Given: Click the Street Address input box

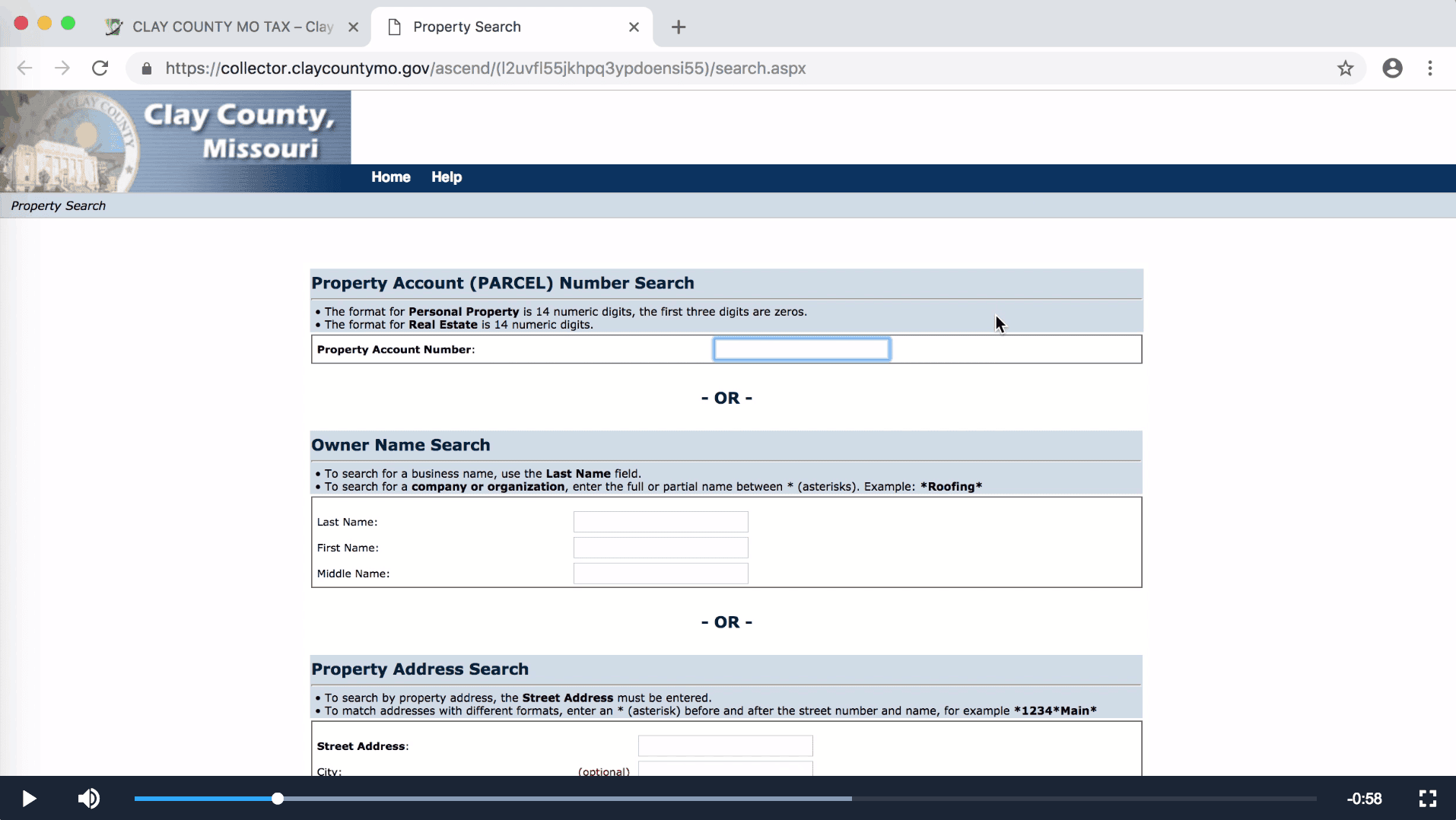Looking at the screenshot, I should 725,745.
